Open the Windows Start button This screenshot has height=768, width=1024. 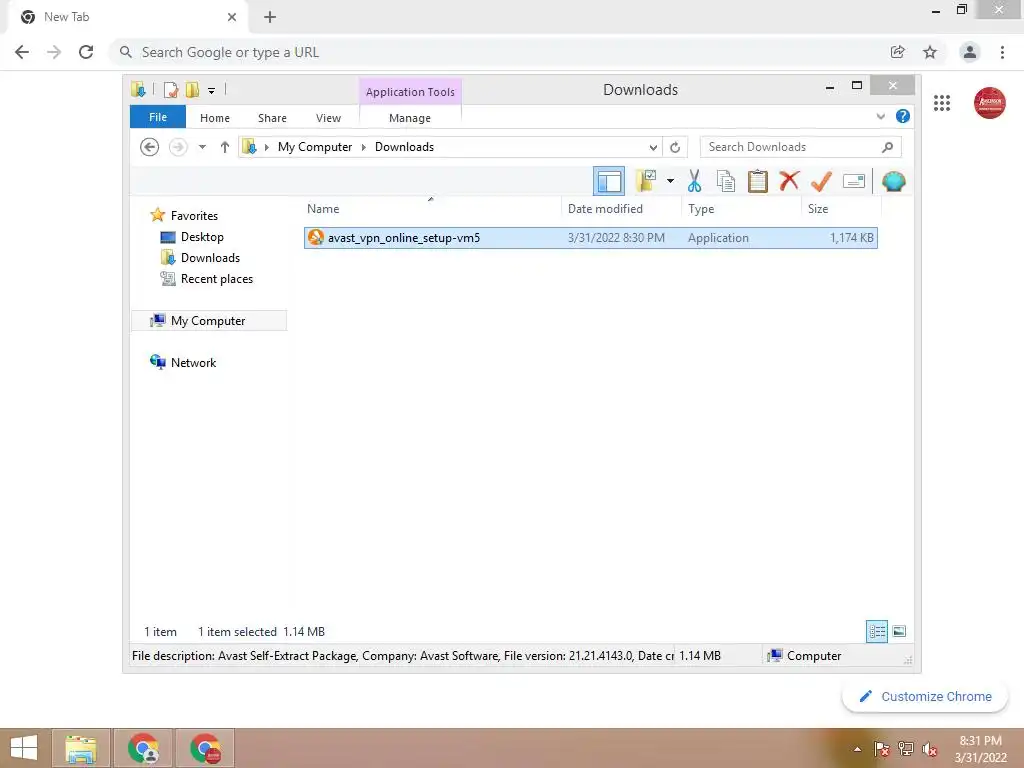pos(24,748)
